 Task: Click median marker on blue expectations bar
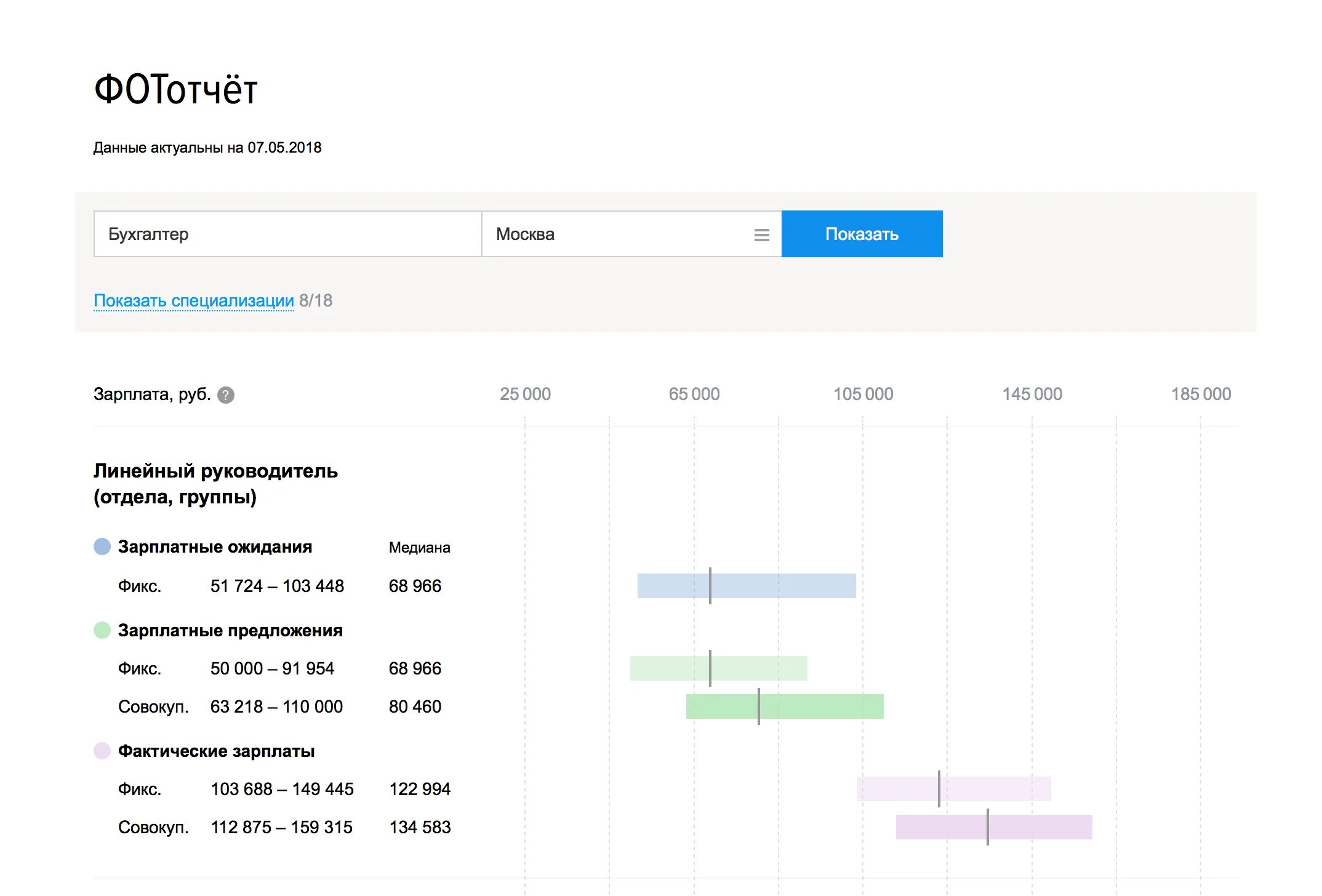pyautogui.click(x=710, y=586)
